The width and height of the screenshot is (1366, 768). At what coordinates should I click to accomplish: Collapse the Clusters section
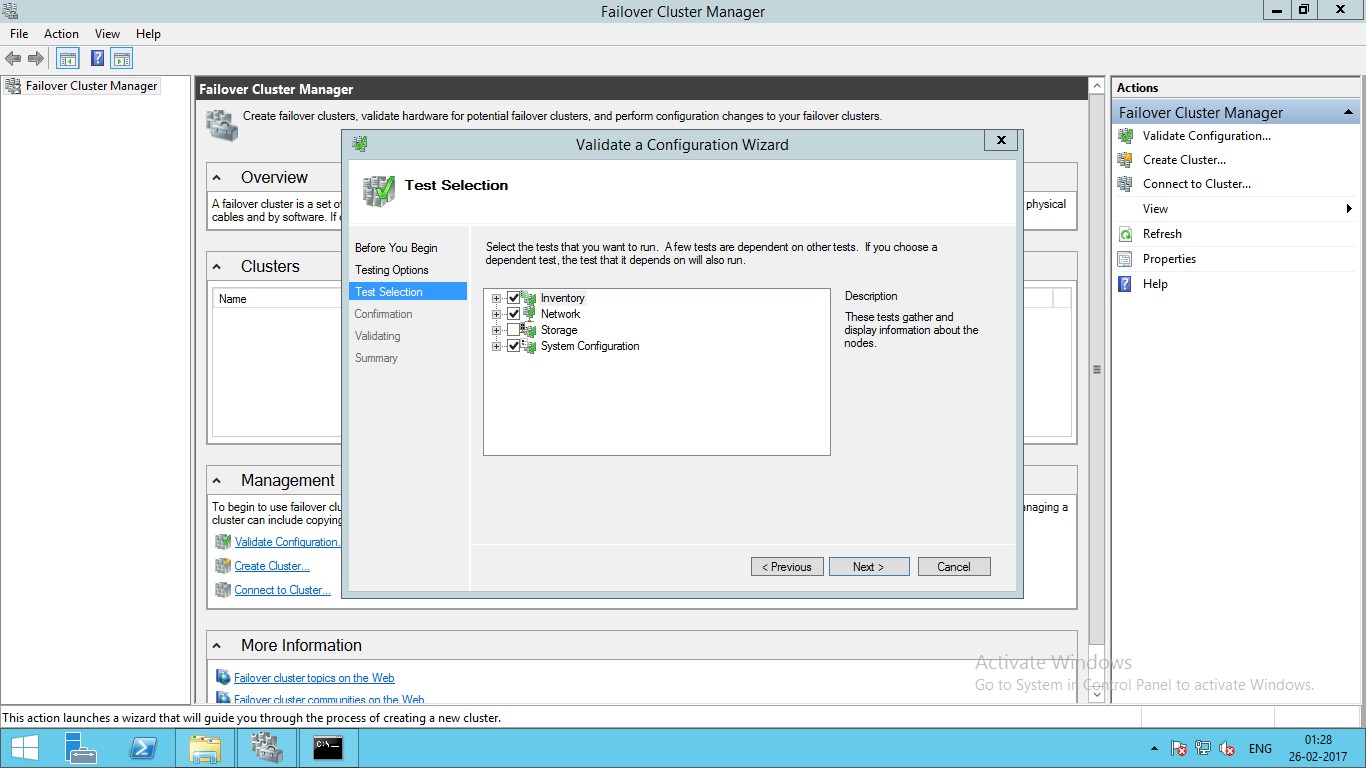217,267
